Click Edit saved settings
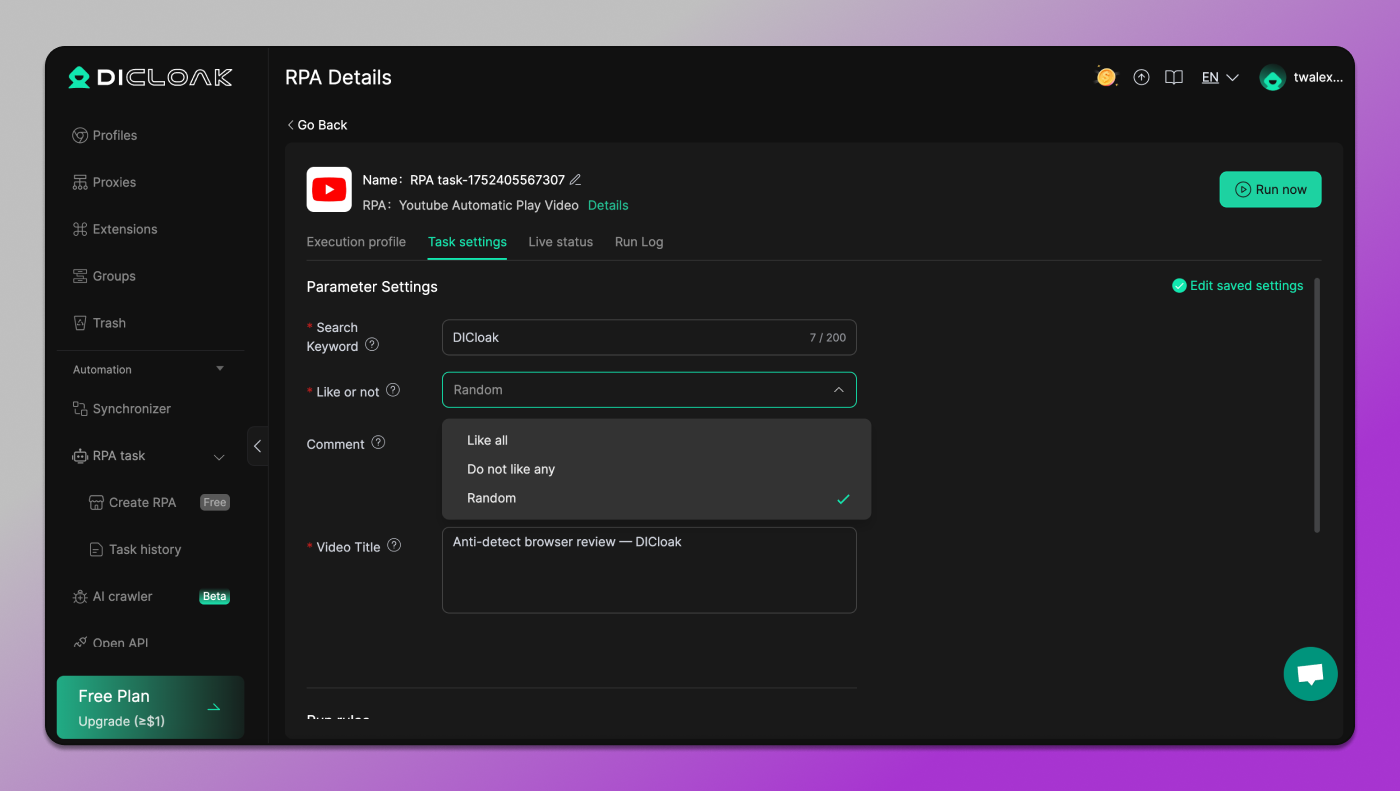Image resolution: width=1400 pixels, height=791 pixels. point(1238,286)
